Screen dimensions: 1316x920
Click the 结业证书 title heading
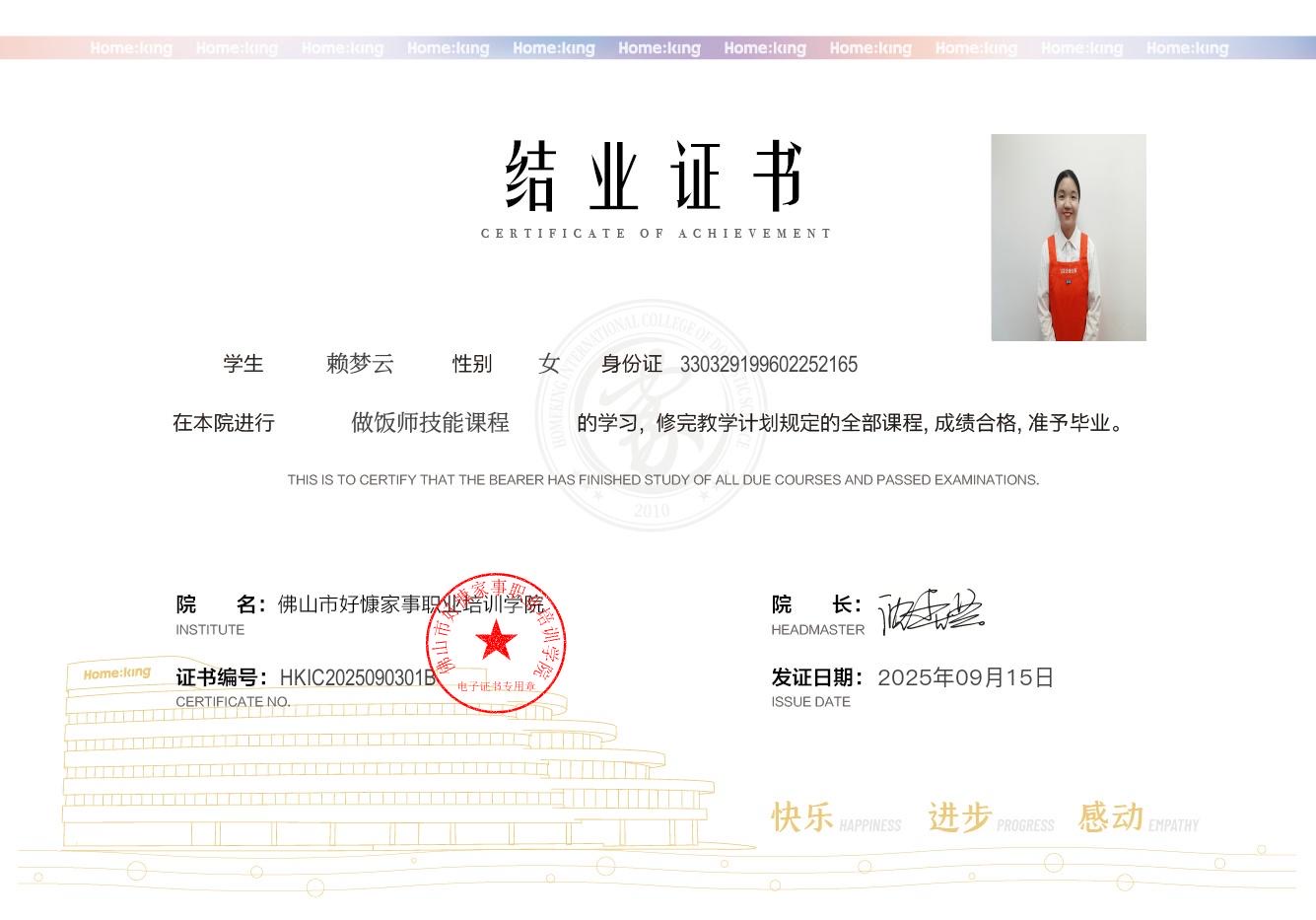(656, 177)
